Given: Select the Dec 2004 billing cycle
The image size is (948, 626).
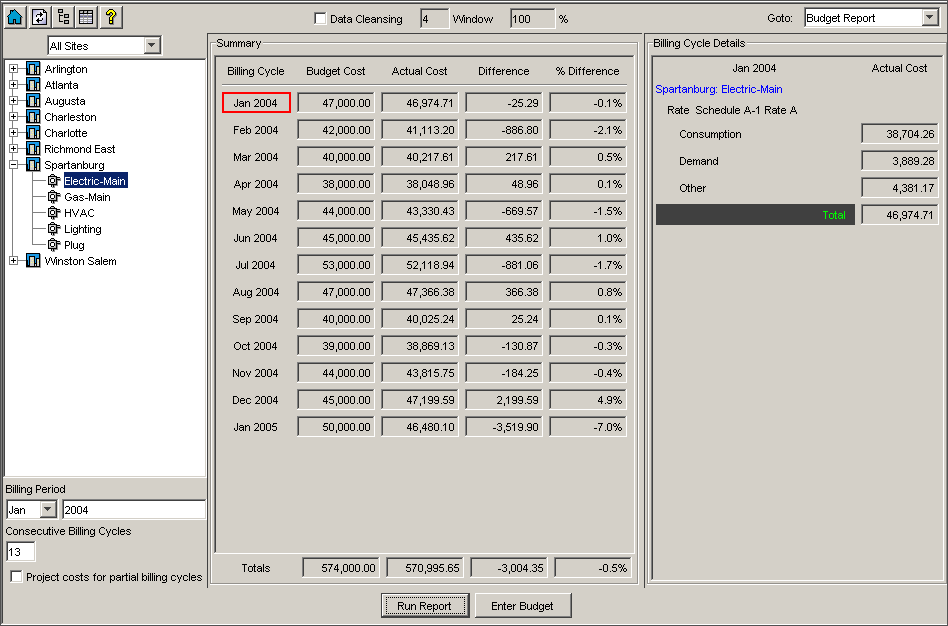Looking at the screenshot, I should click(256, 400).
